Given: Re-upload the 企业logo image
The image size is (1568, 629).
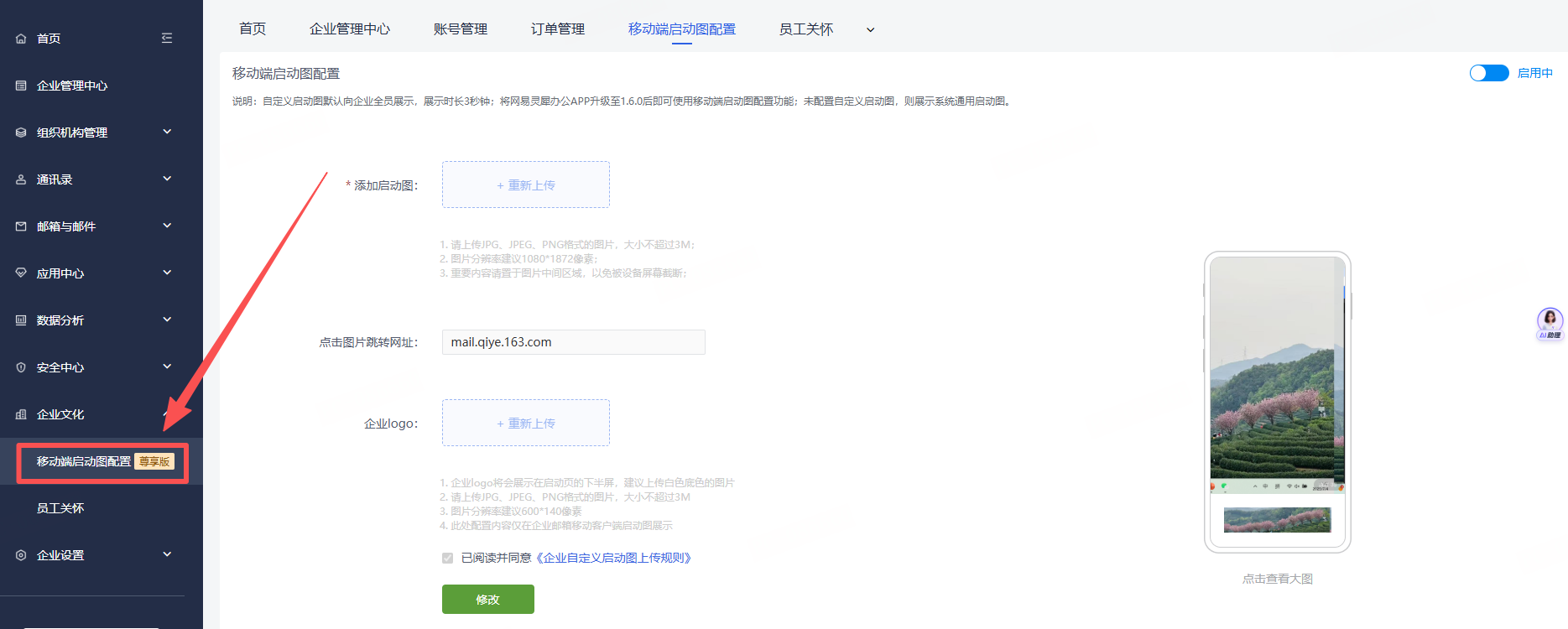Looking at the screenshot, I should pyautogui.click(x=526, y=423).
